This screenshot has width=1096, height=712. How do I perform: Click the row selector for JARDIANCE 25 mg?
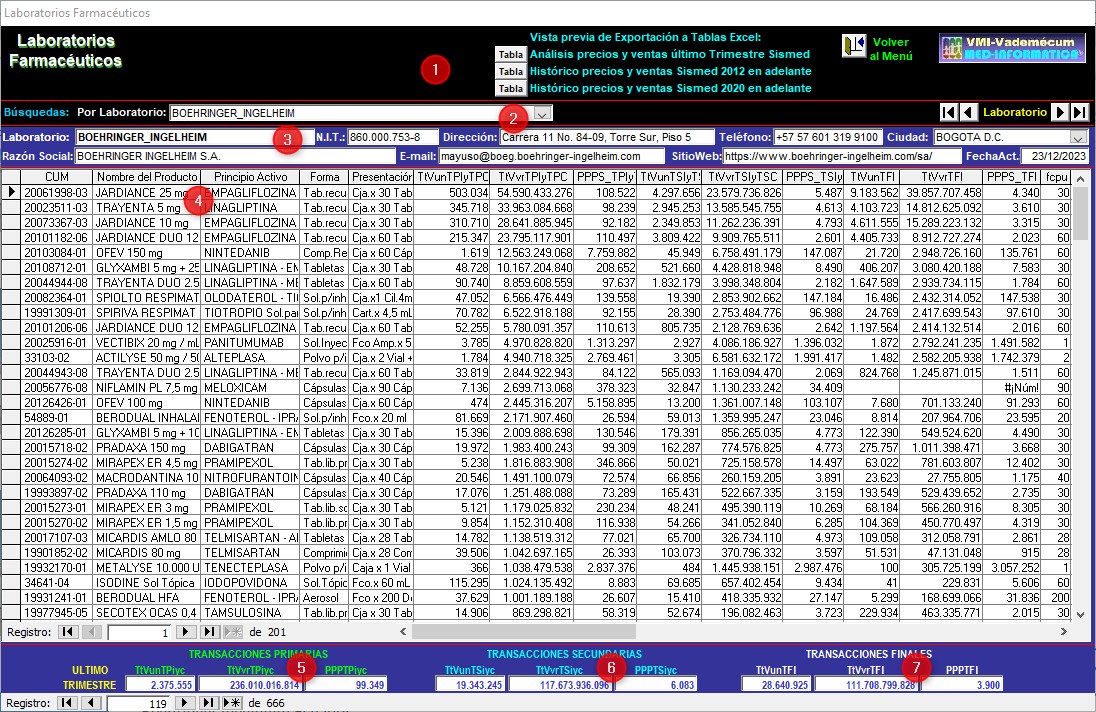click(x=11, y=192)
